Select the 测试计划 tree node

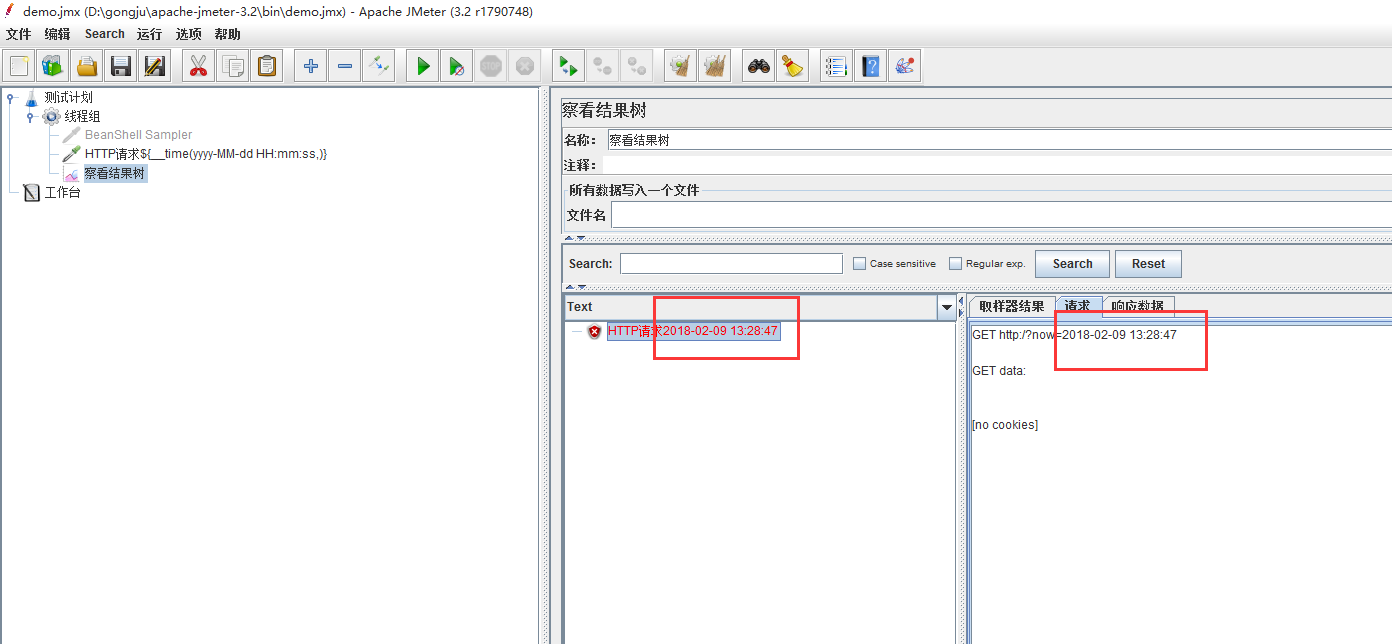[68, 98]
